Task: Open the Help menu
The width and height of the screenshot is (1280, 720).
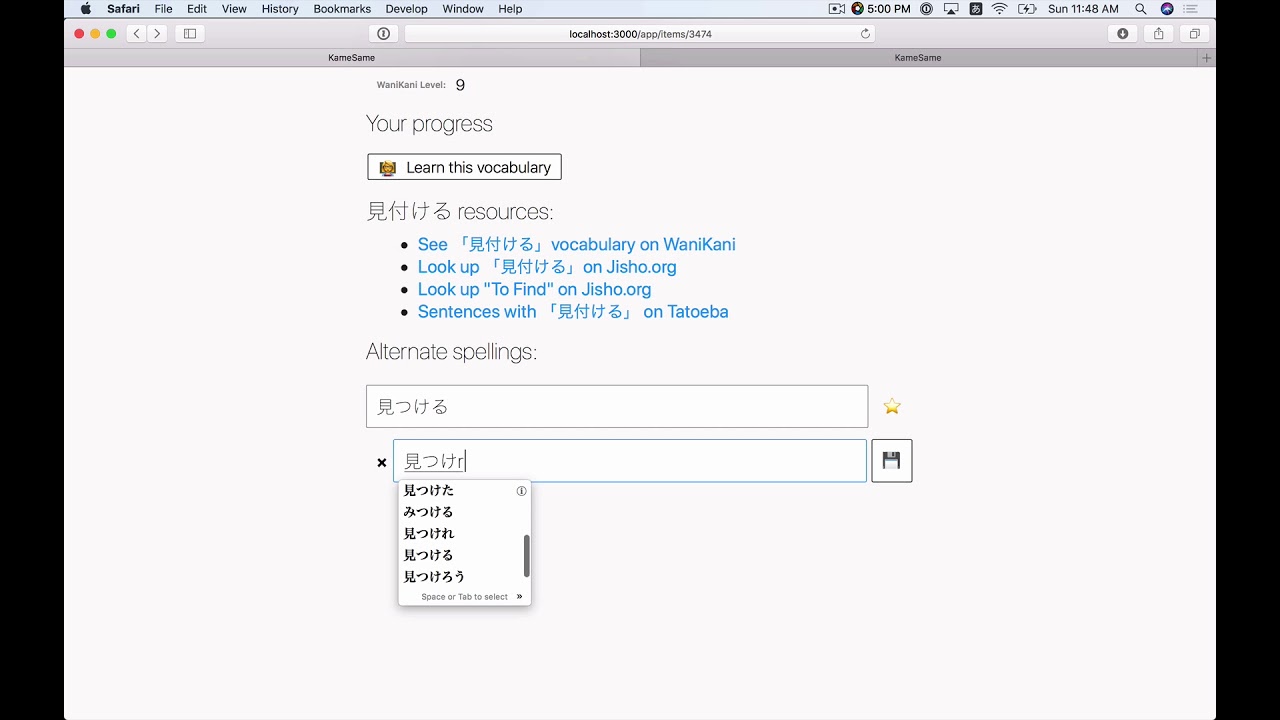Action: [x=510, y=9]
